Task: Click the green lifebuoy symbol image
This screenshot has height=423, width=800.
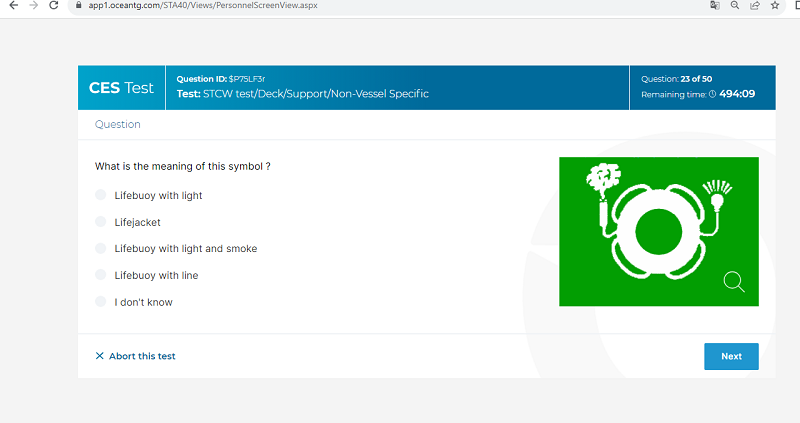Action: point(659,232)
